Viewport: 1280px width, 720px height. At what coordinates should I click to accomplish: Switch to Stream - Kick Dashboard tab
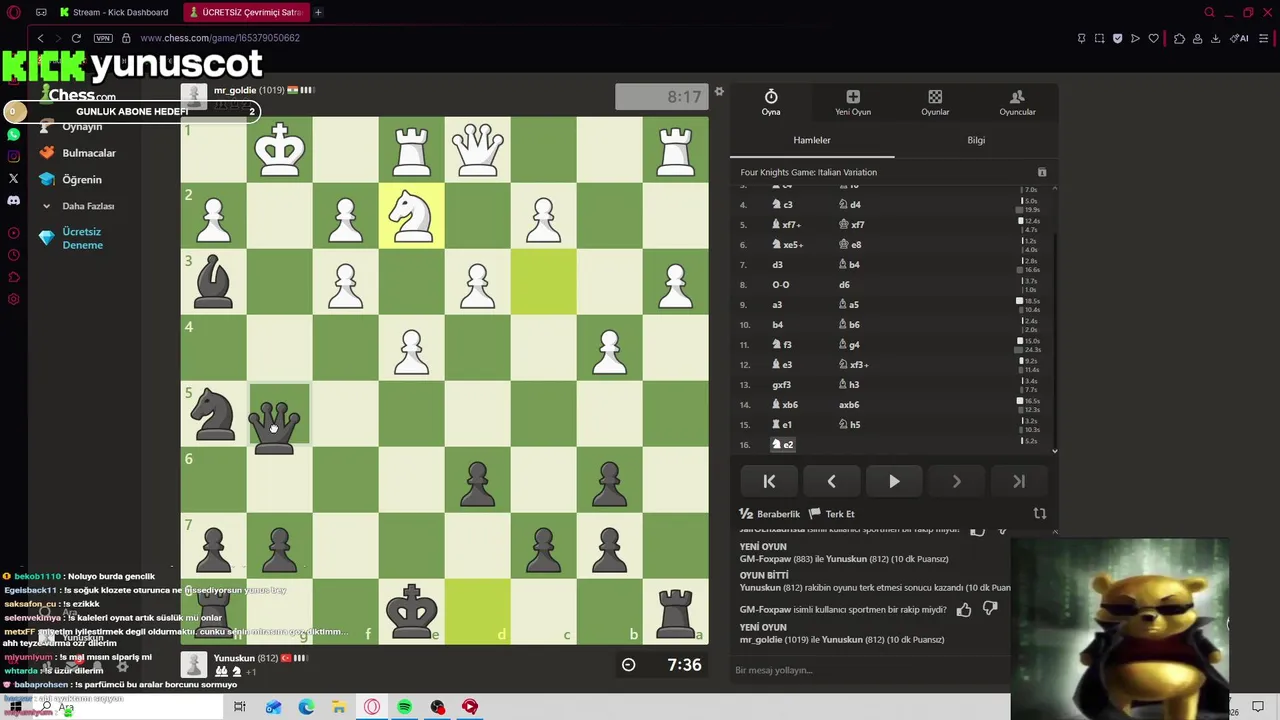pyautogui.click(x=114, y=12)
